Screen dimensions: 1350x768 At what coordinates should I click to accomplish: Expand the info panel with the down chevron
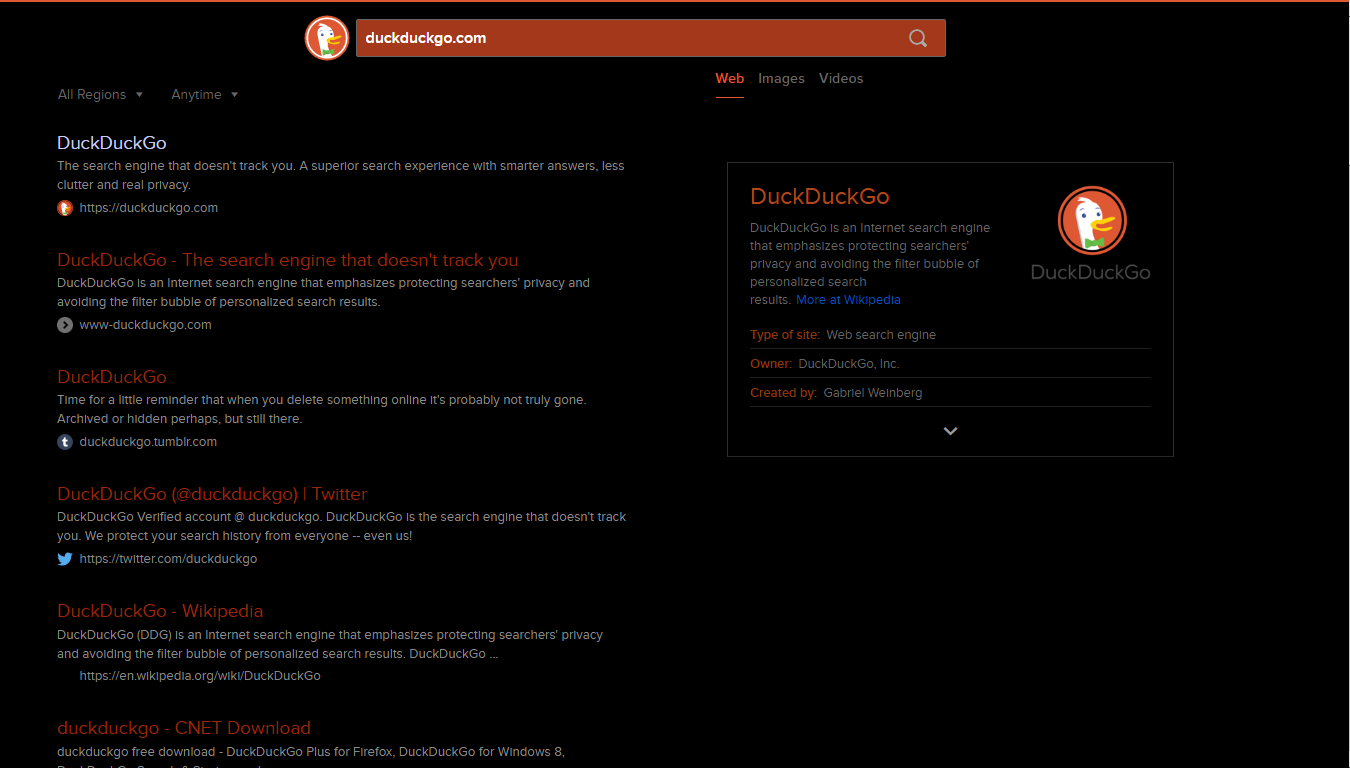950,431
